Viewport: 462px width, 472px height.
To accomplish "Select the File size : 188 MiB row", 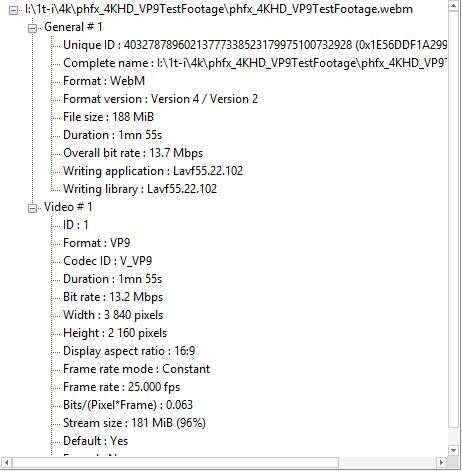I will point(108,117).
